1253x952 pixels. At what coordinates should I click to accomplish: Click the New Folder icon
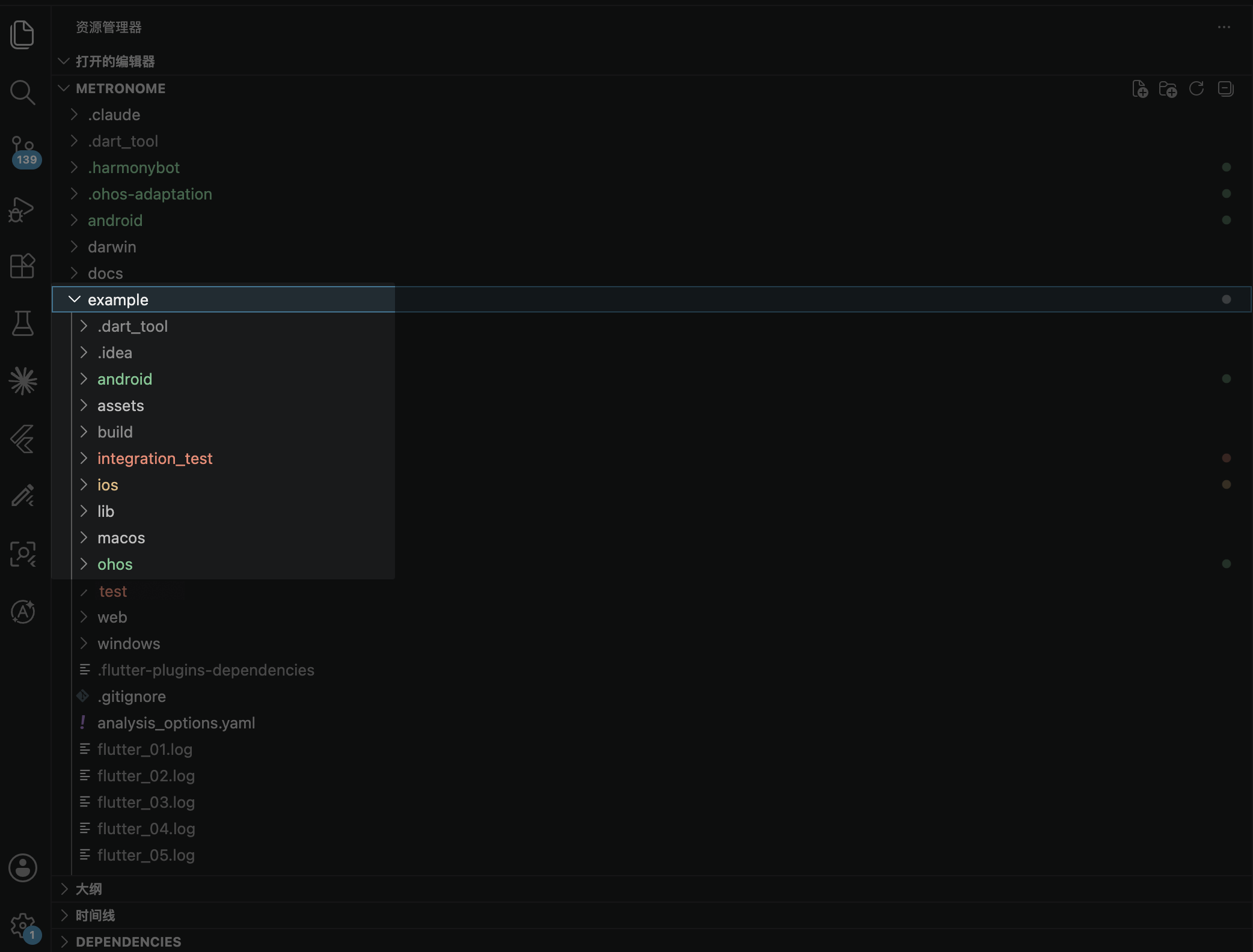pyautogui.click(x=1168, y=89)
